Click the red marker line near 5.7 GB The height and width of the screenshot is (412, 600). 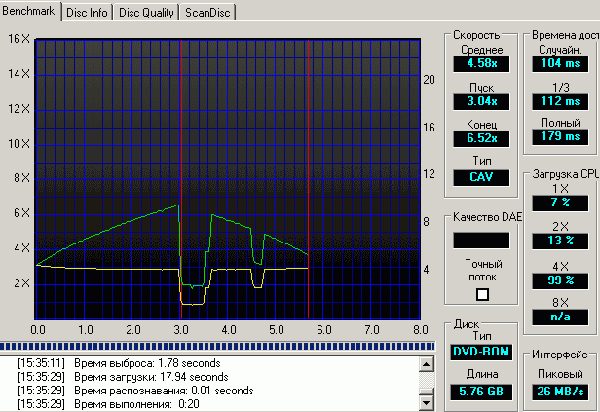coord(308,179)
